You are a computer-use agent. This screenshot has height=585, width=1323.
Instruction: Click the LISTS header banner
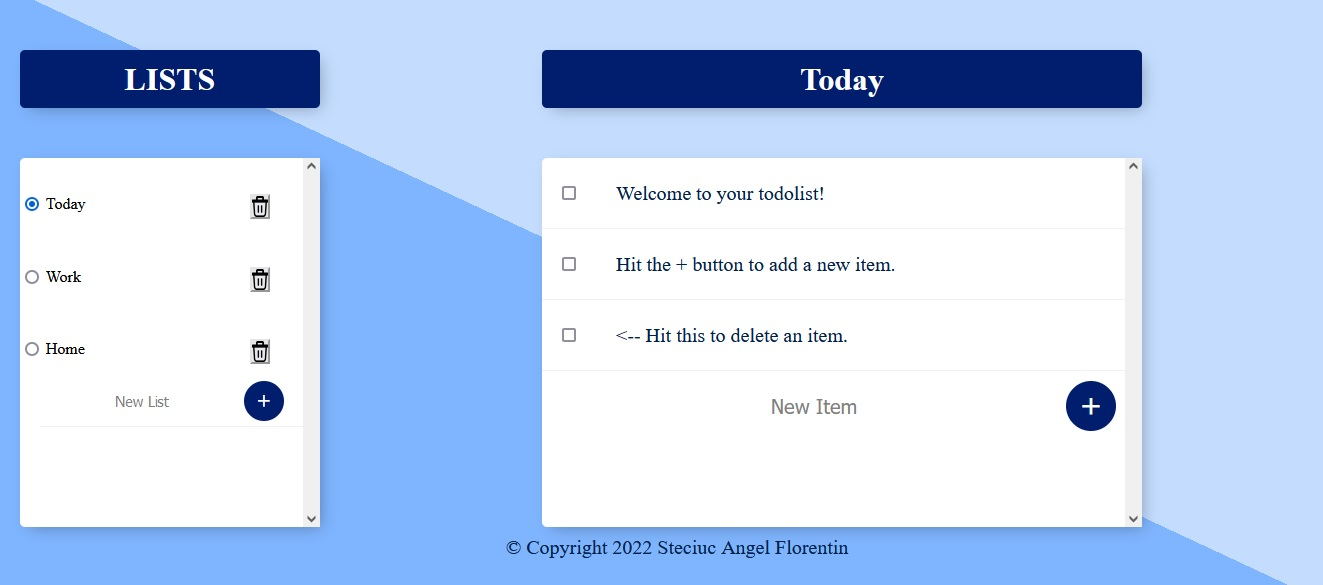(170, 79)
